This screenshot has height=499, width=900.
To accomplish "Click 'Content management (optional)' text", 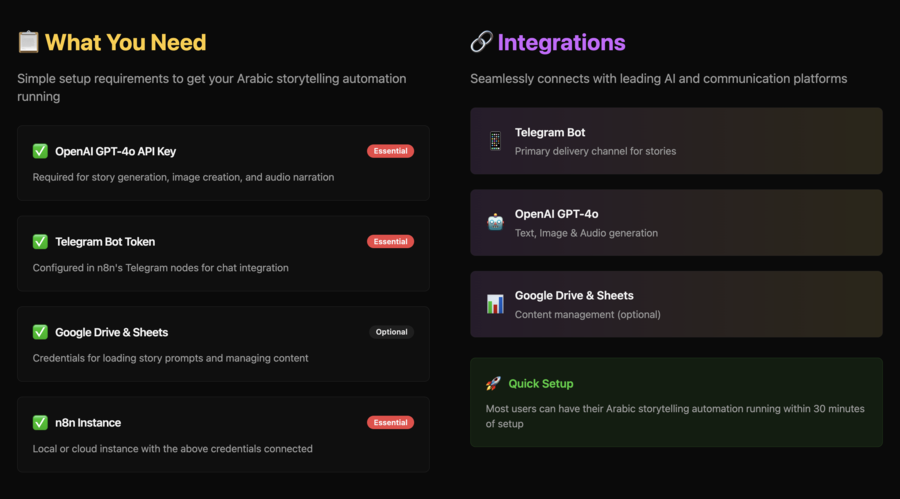I will click(588, 315).
